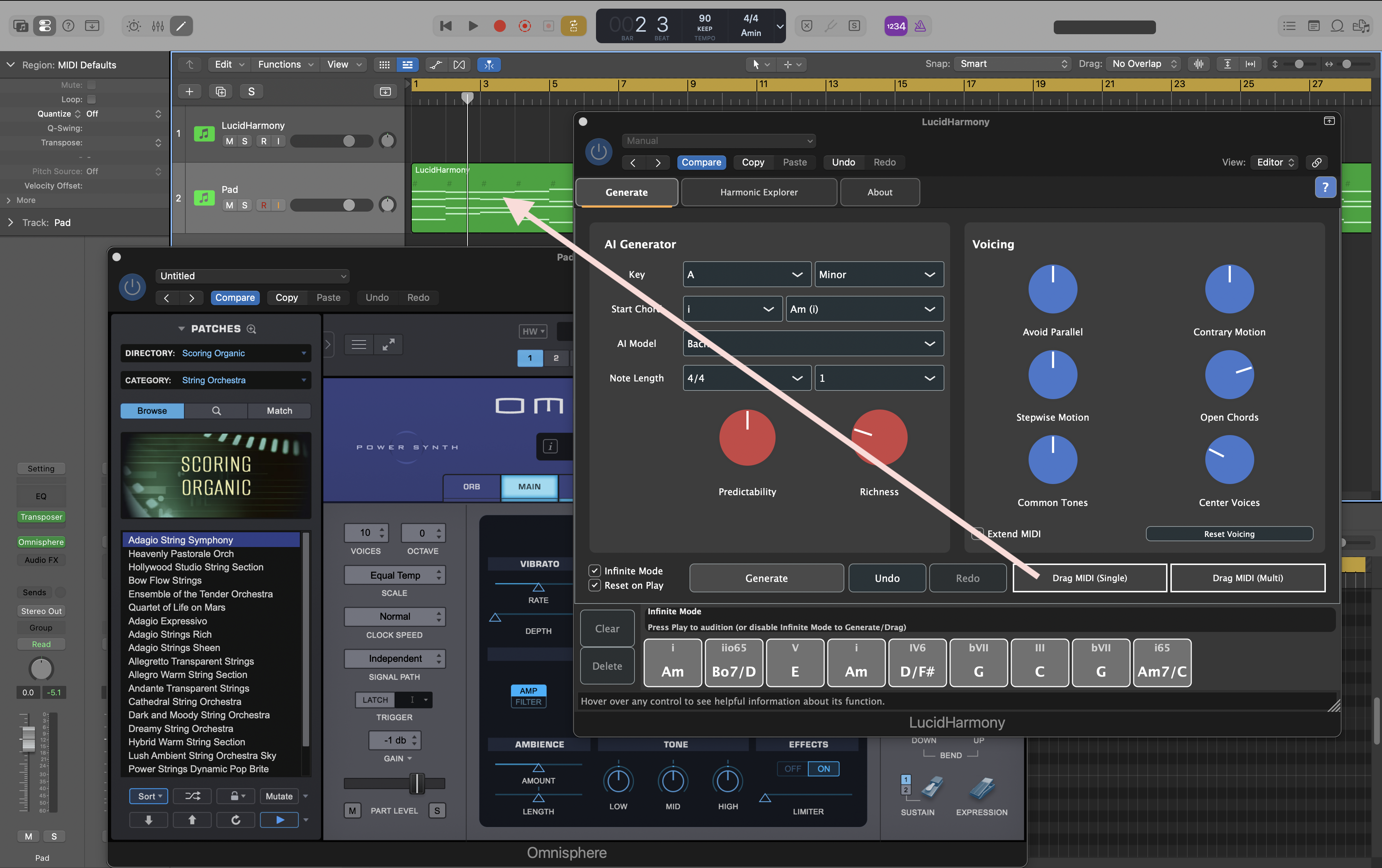Open the Loop Browser icon
Viewport: 1382px width, 868px height.
coord(1337,26)
